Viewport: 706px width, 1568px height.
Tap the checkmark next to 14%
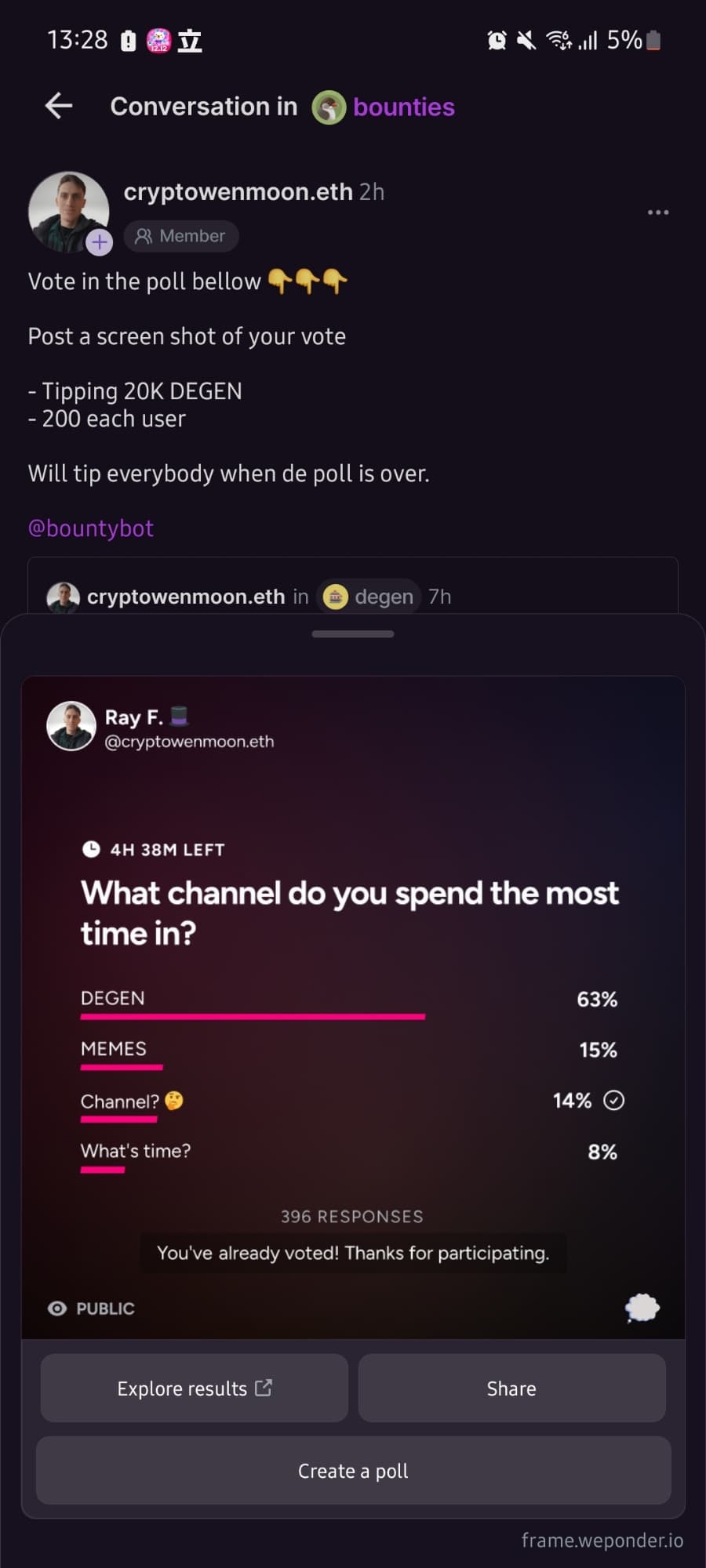coord(614,1101)
